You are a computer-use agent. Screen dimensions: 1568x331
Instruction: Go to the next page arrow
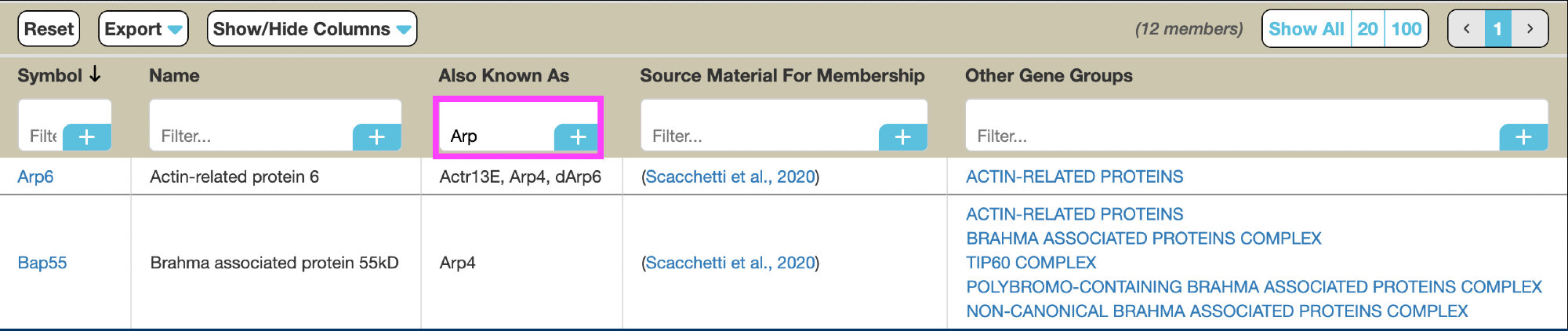point(1530,29)
